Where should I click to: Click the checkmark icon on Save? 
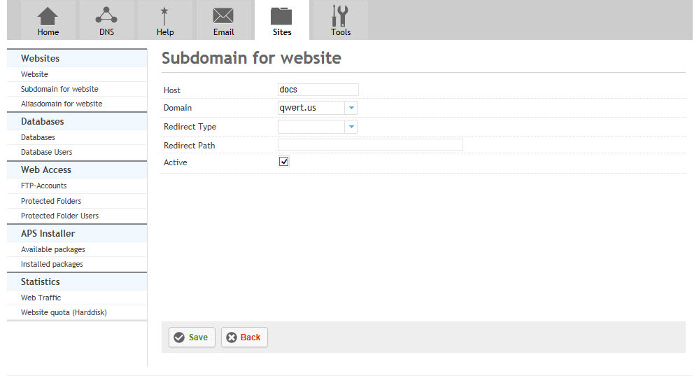pos(179,337)
